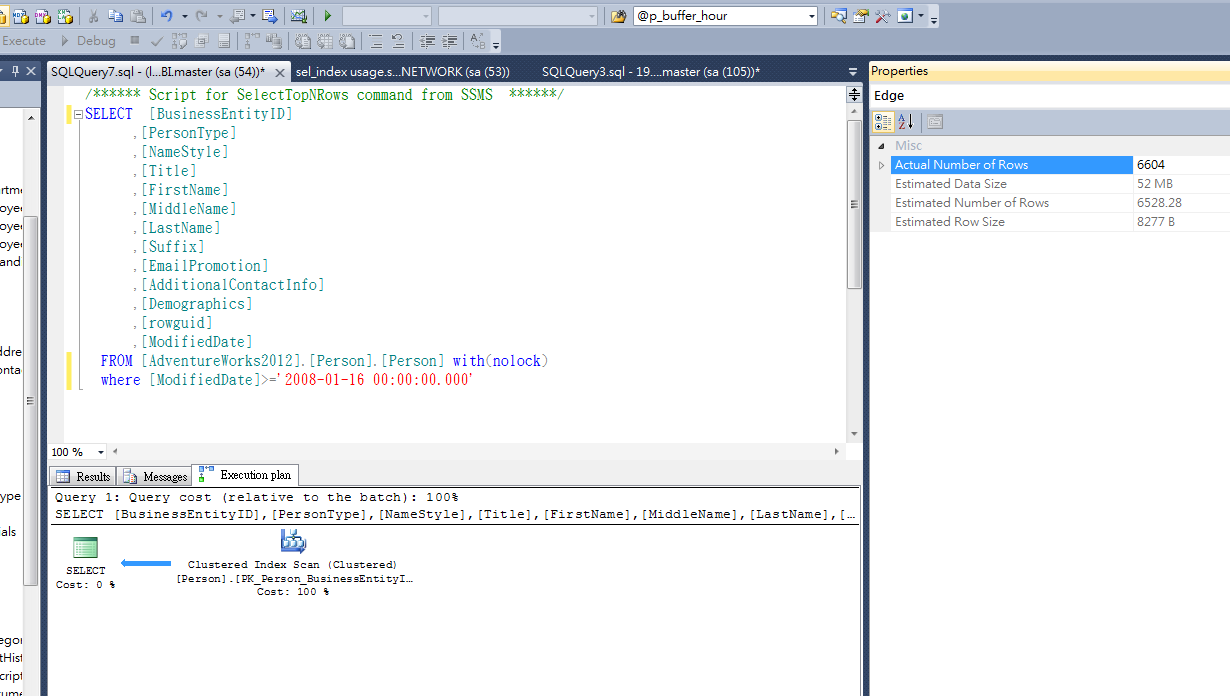Switch Properties panel to categorized view
Screen dimensions: 1230x696
[883, 121]
